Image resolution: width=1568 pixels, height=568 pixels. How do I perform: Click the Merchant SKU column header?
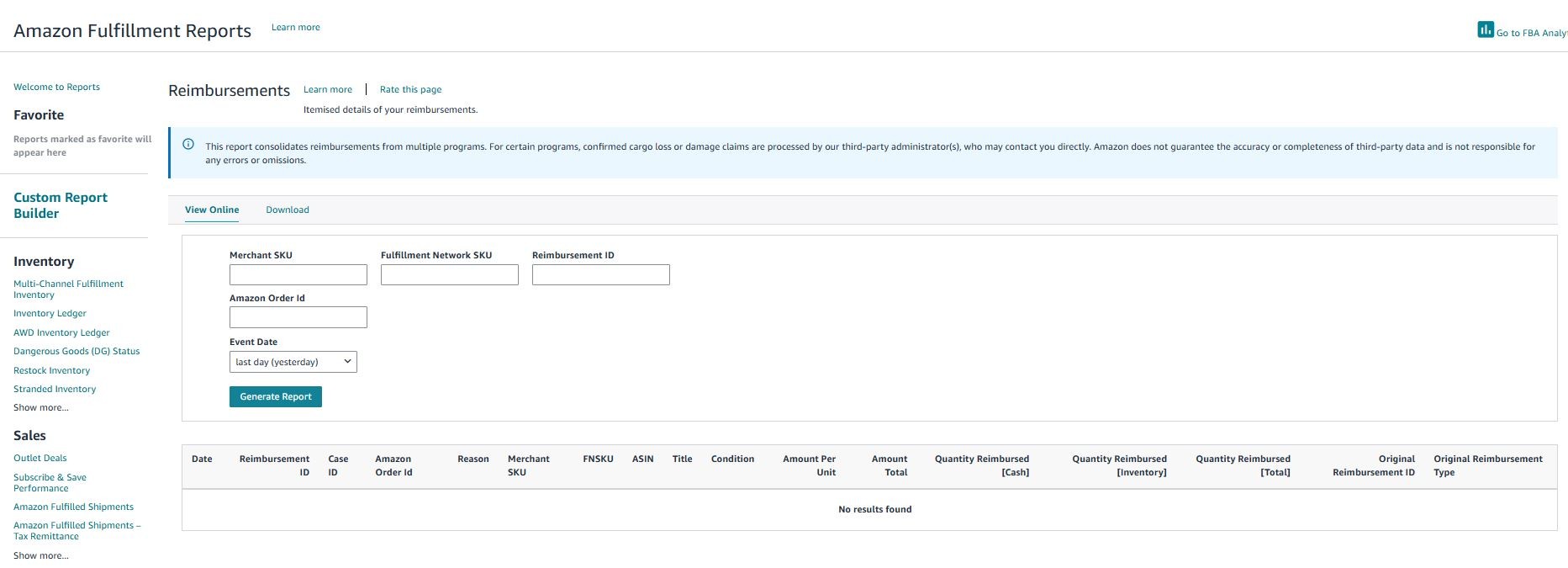(x=528, y=465)
